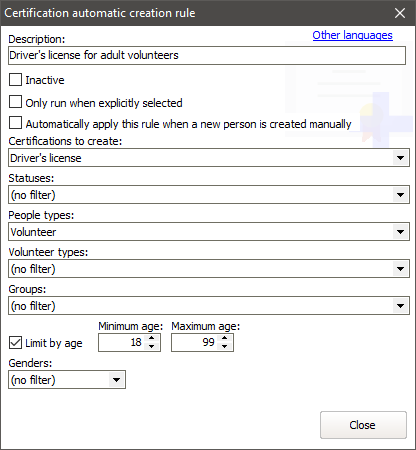Increase the Minimum age value
This screenshot has height=450, width=416.
coord(152,338)
